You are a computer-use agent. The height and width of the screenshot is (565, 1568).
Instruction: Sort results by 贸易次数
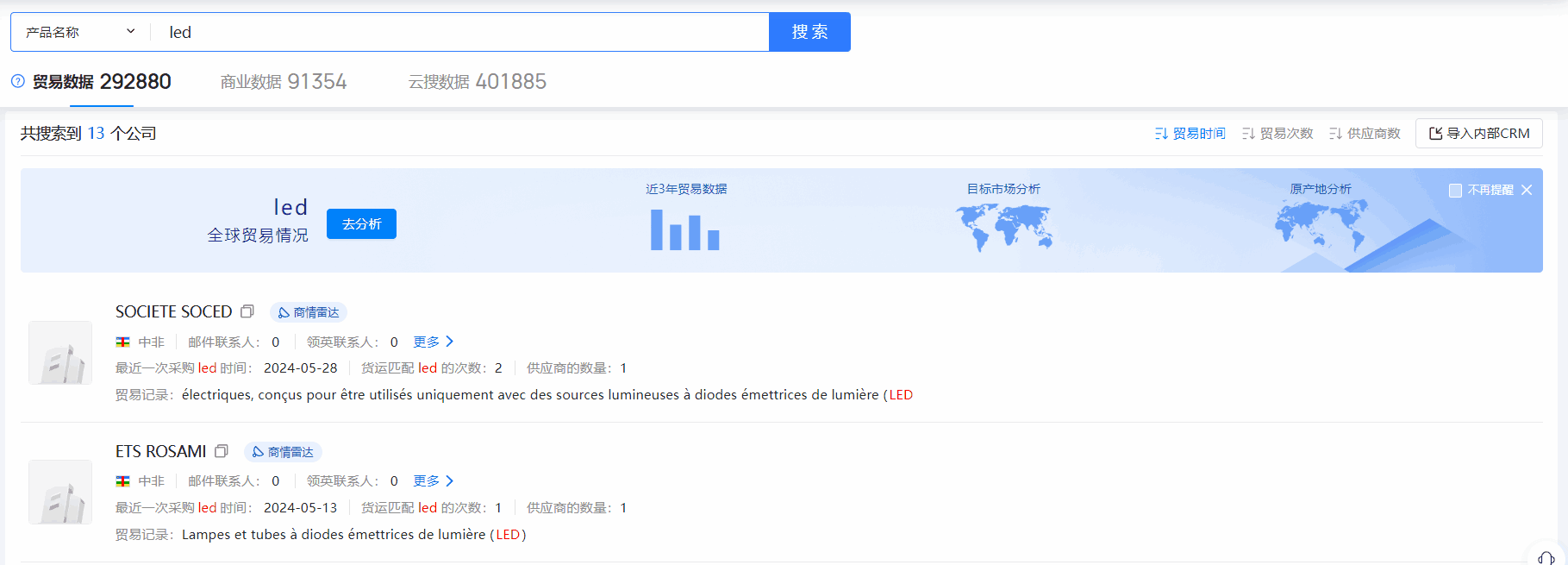click(1278, 134)
